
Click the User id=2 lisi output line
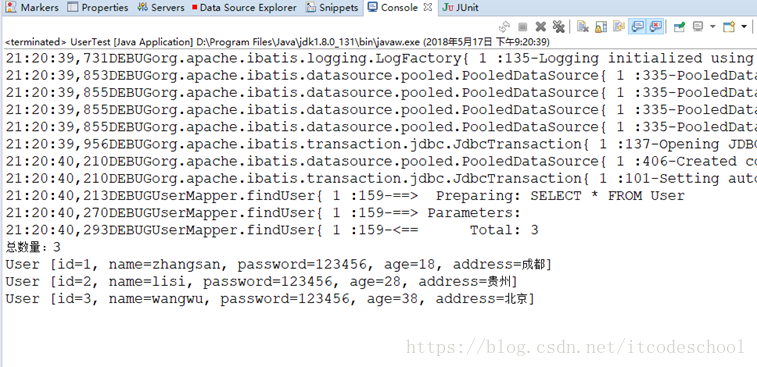pyautogui.click(x=261, y=281)
